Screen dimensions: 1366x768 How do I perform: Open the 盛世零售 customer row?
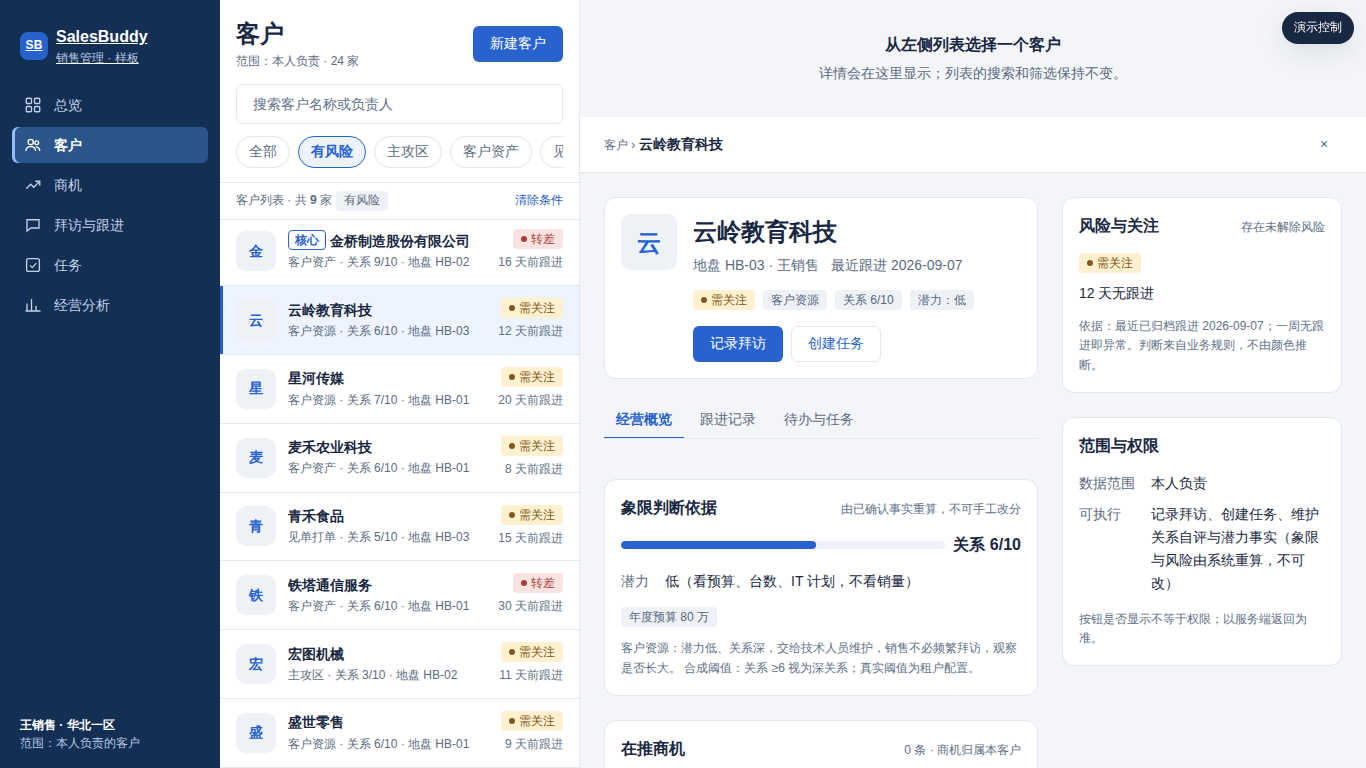pyautogui.click(x=399, y=733)
